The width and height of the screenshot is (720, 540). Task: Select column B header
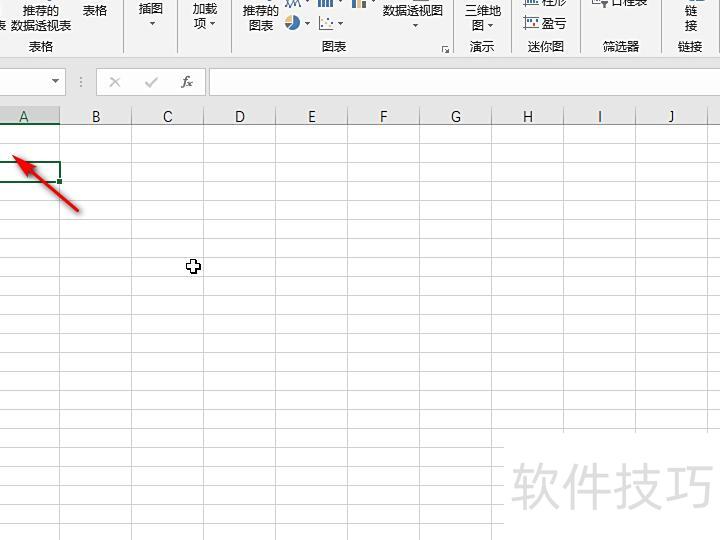pyautogui.click(x=96, y=116)
